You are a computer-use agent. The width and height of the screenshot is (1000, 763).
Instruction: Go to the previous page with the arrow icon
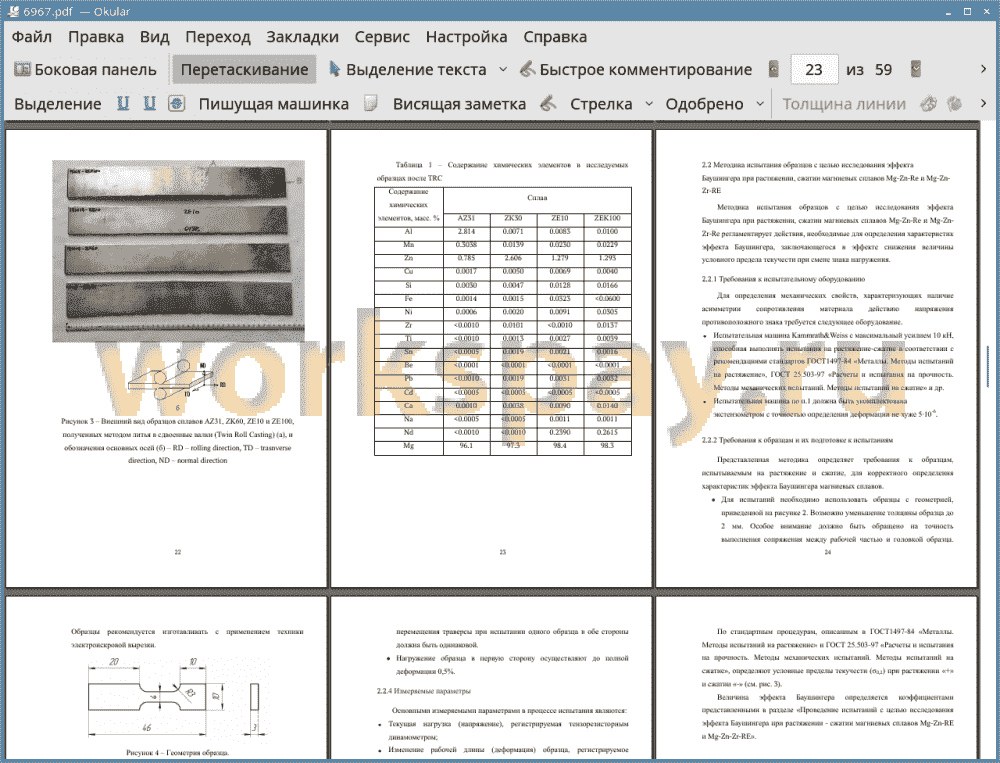(774, 69)
